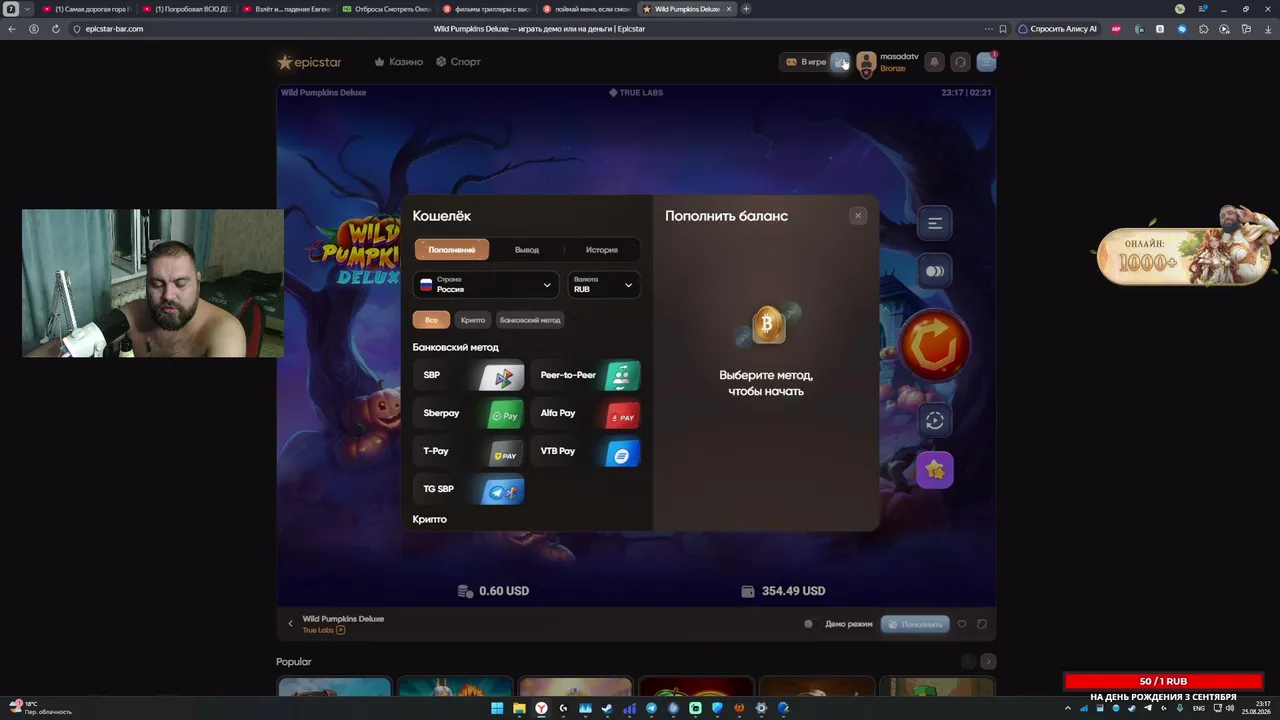Click the Спросить Алису AI button
Screen dimensions: 1280x720
pyautogui.click(x=1058, y=29)
